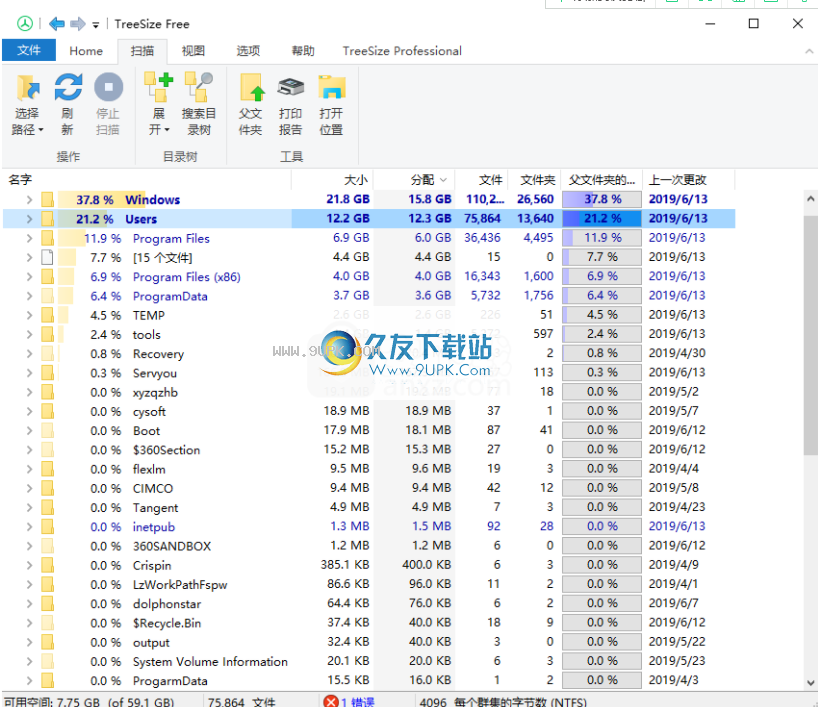Sort by the 名字 column header
This screenshot has height=707, width=818.
click(146, 180)
